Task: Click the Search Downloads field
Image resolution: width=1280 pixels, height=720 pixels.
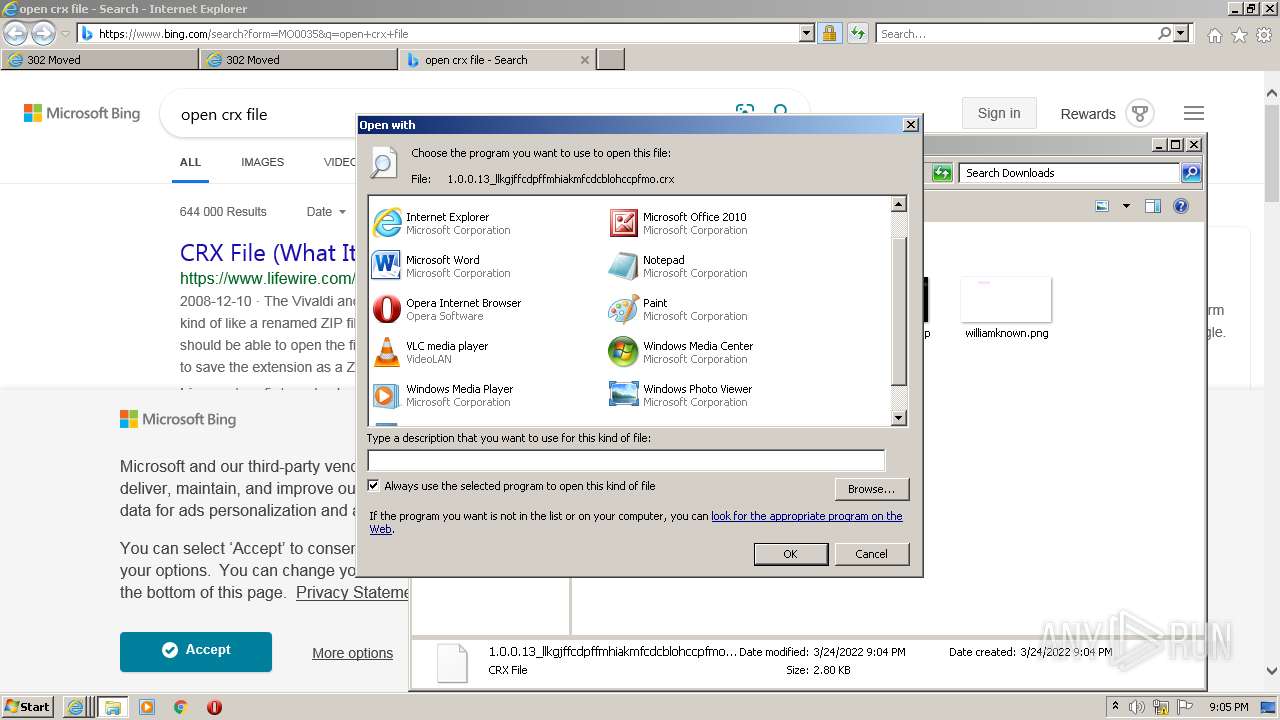Action: point(1069,173)
